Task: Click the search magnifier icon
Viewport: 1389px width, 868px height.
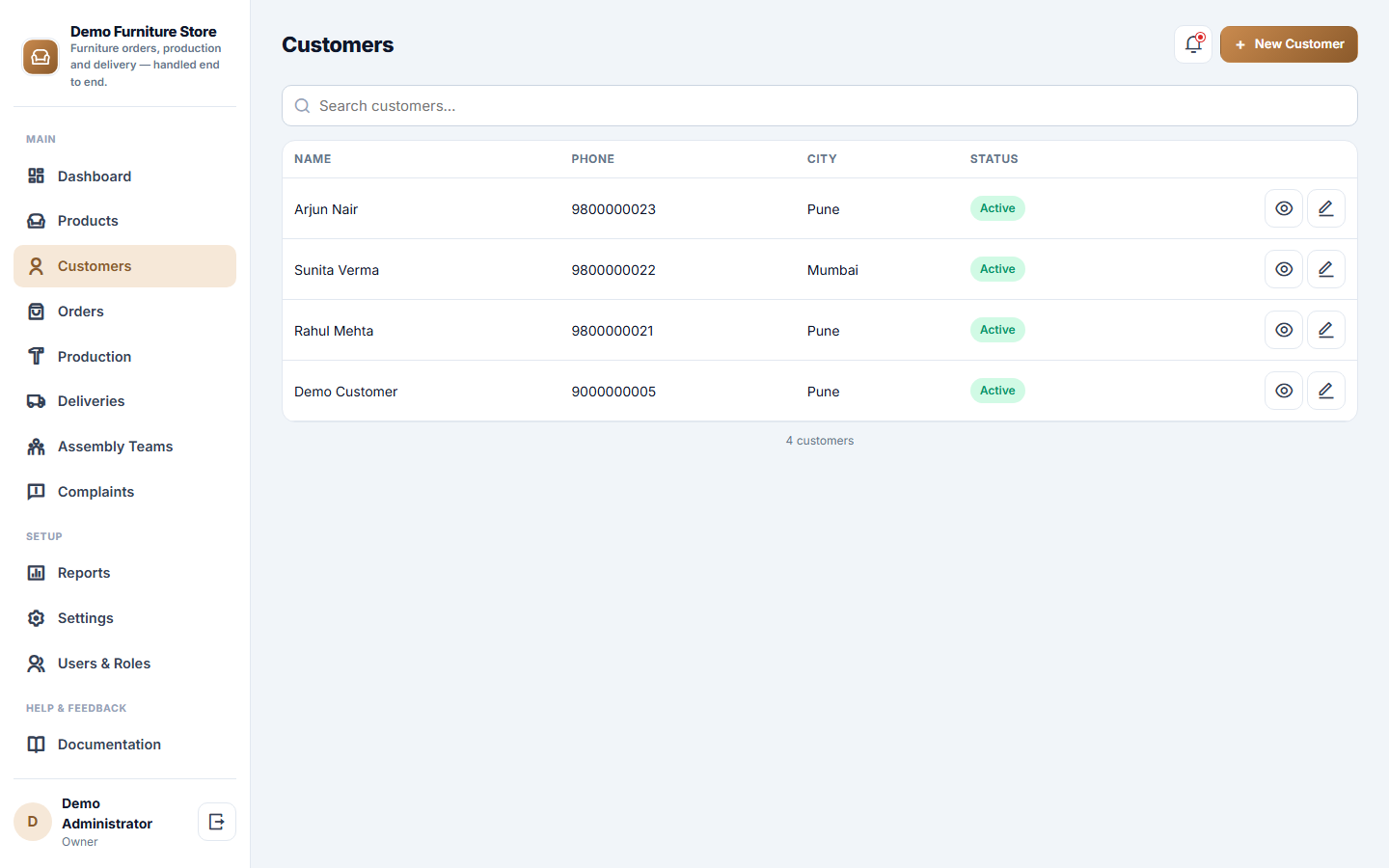Action: coord(302,106)
